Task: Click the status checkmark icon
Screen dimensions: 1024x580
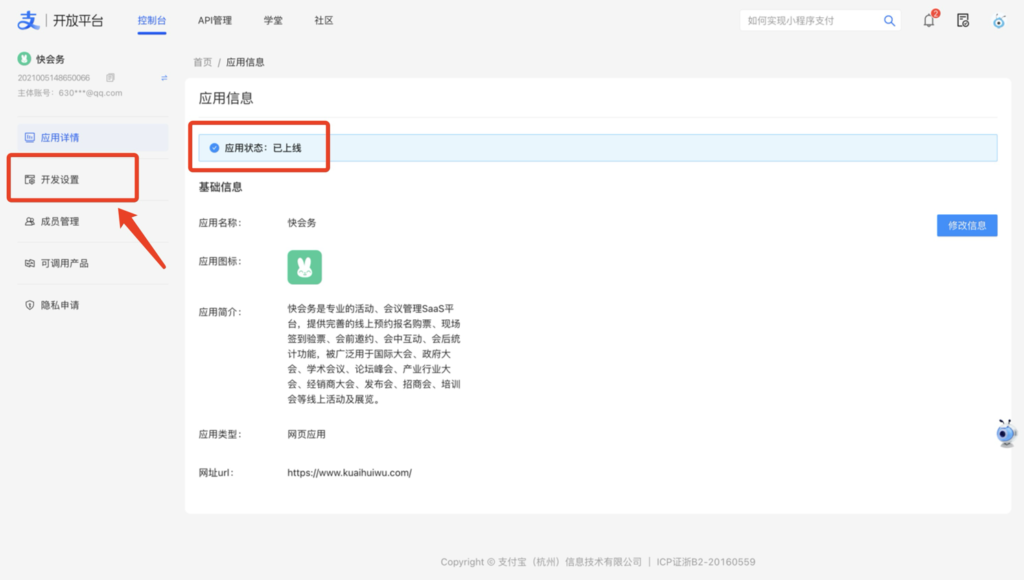Action: [214, 148]
